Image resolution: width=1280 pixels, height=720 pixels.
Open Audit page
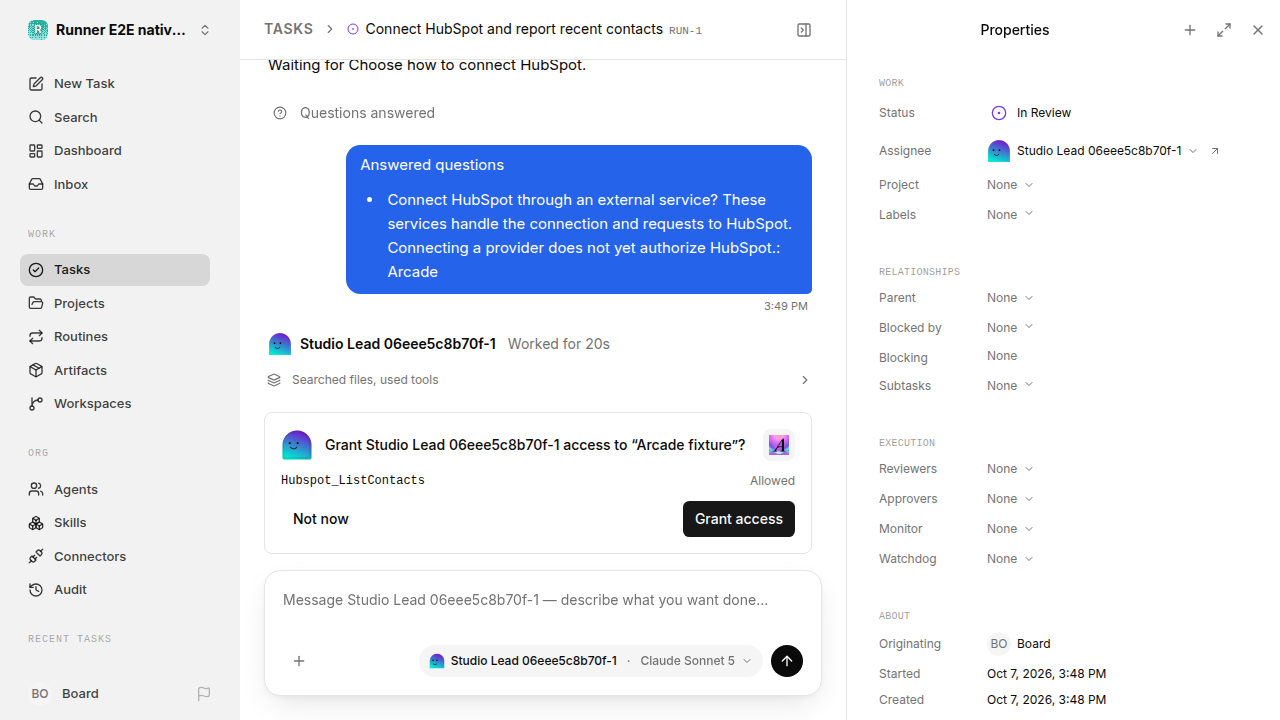click(115, 590)
